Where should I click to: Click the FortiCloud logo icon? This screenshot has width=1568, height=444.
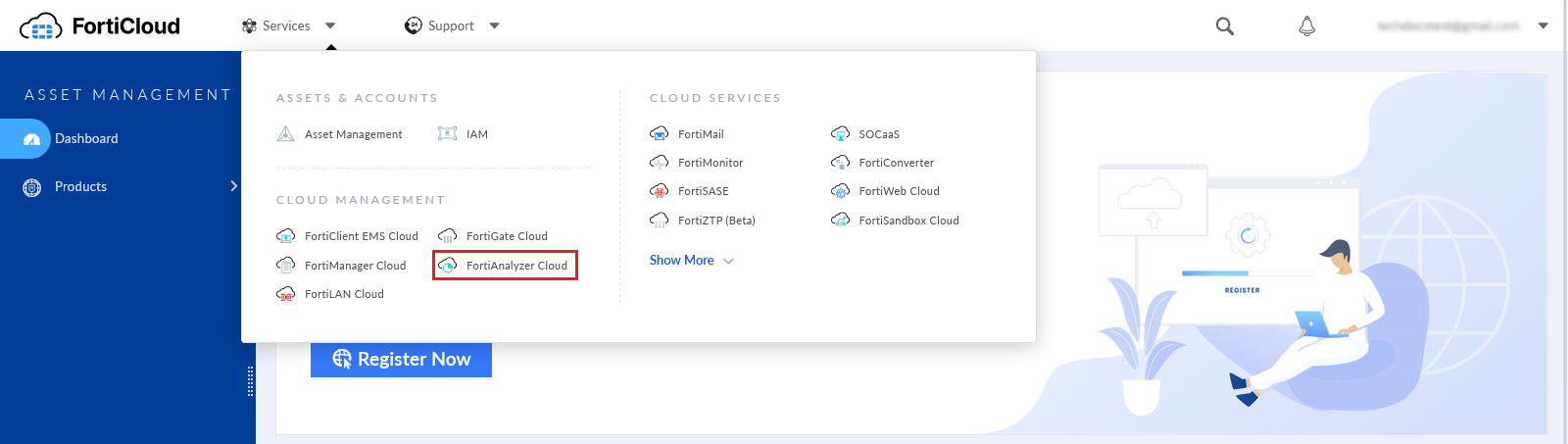tap(41, 26)
